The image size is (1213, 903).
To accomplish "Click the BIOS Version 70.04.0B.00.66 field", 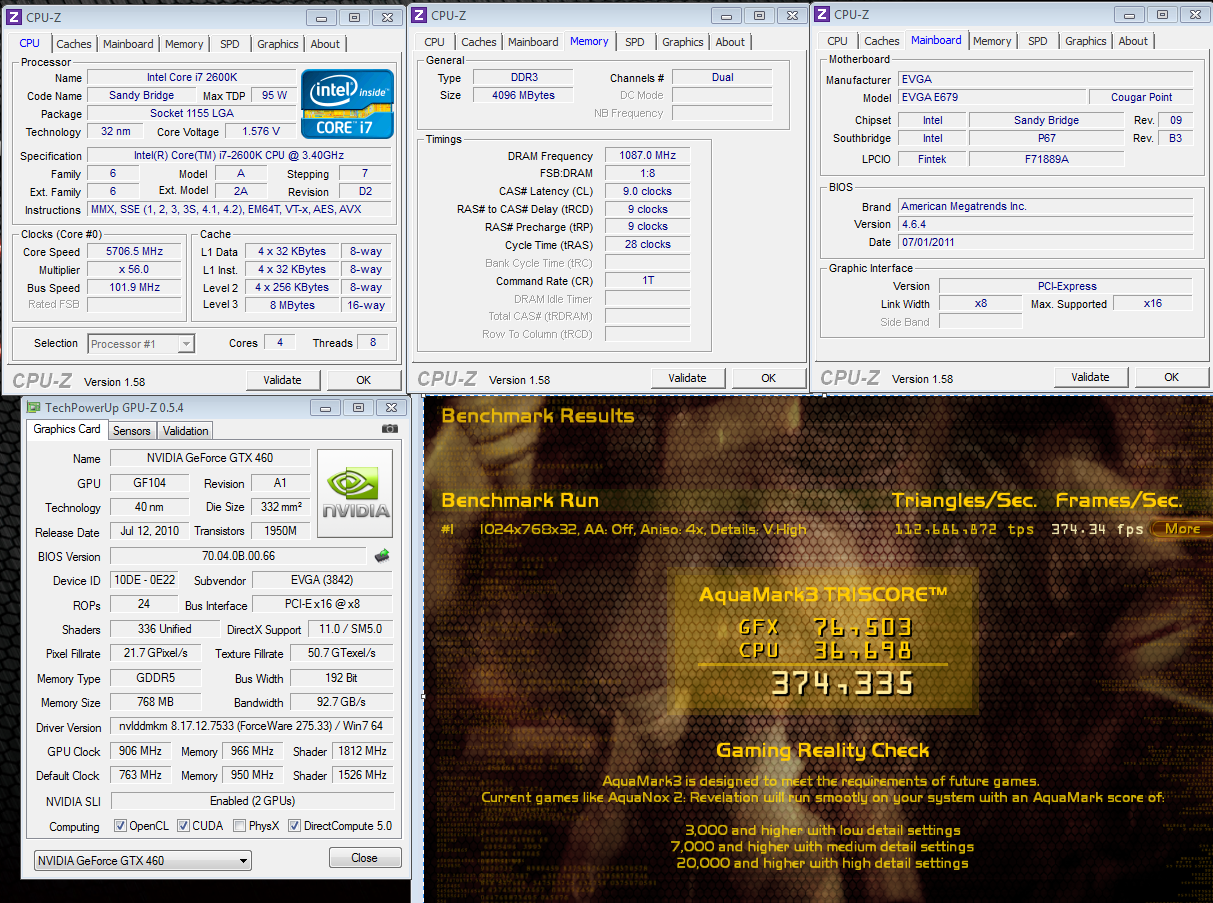I will [239, 556].
